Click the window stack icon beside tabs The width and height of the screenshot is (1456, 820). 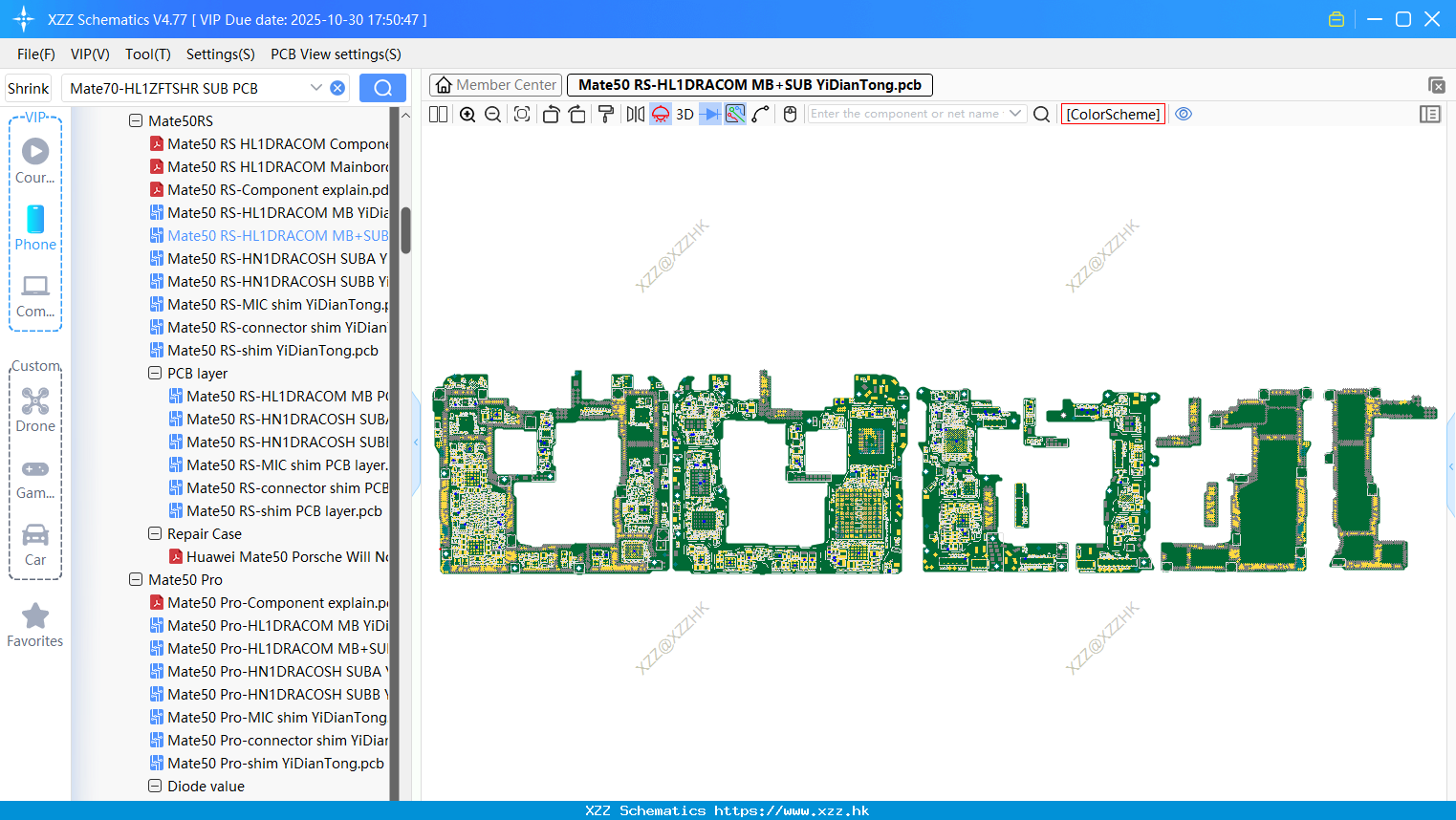point(1436,85)
